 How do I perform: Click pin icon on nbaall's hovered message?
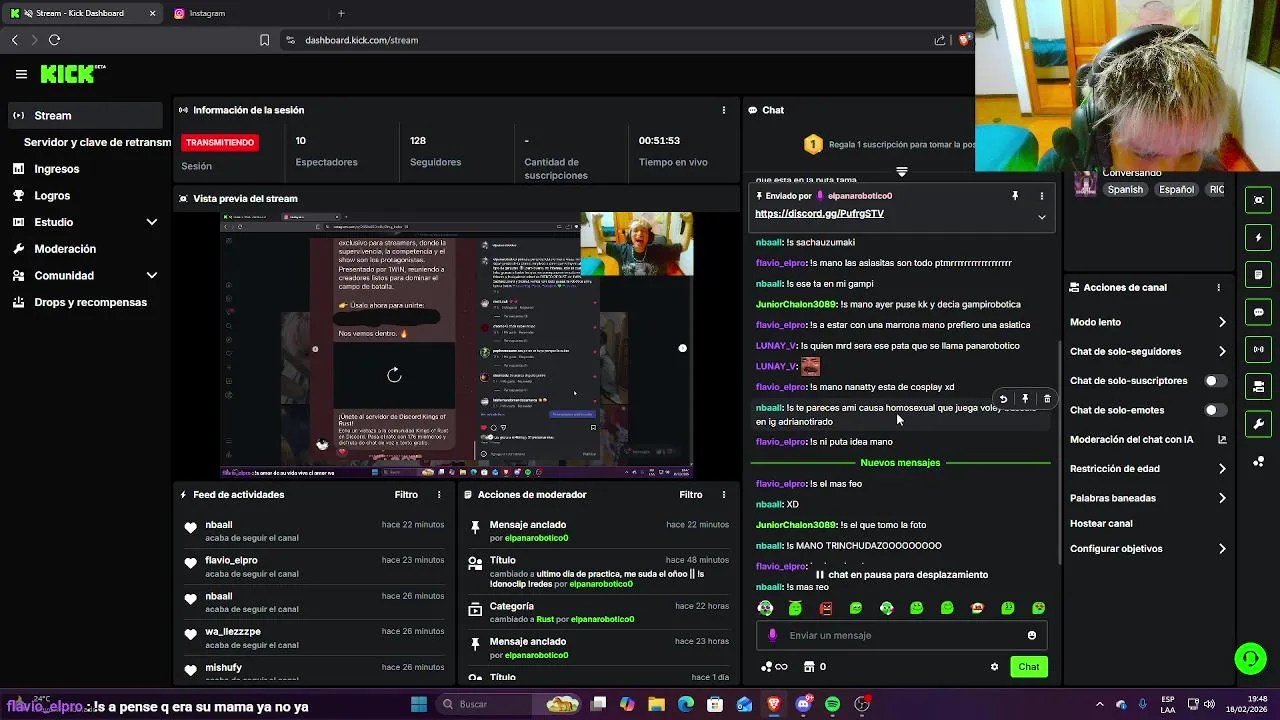(1025, 399)
